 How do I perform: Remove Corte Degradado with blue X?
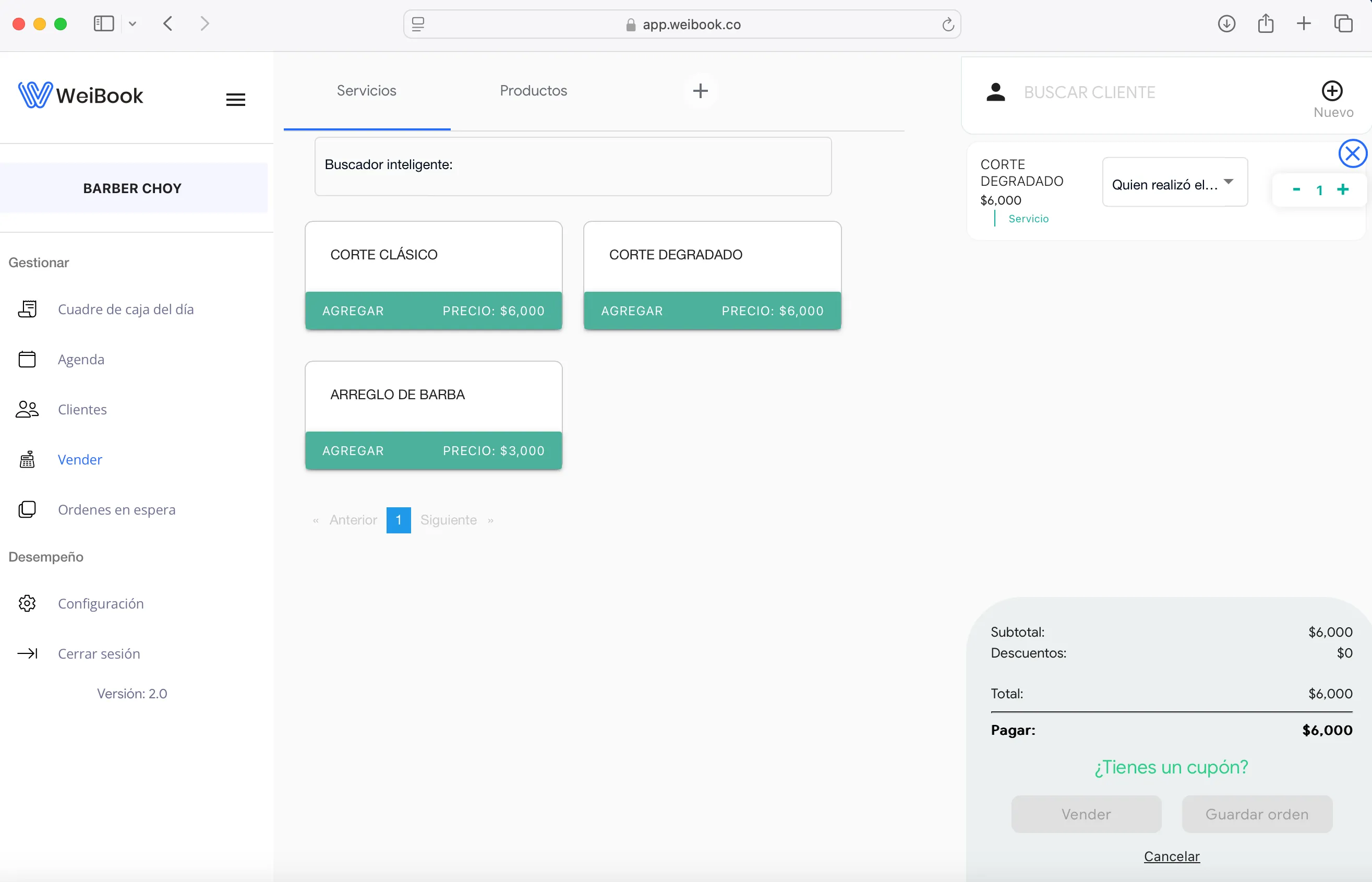click(x=1352, y=153)
